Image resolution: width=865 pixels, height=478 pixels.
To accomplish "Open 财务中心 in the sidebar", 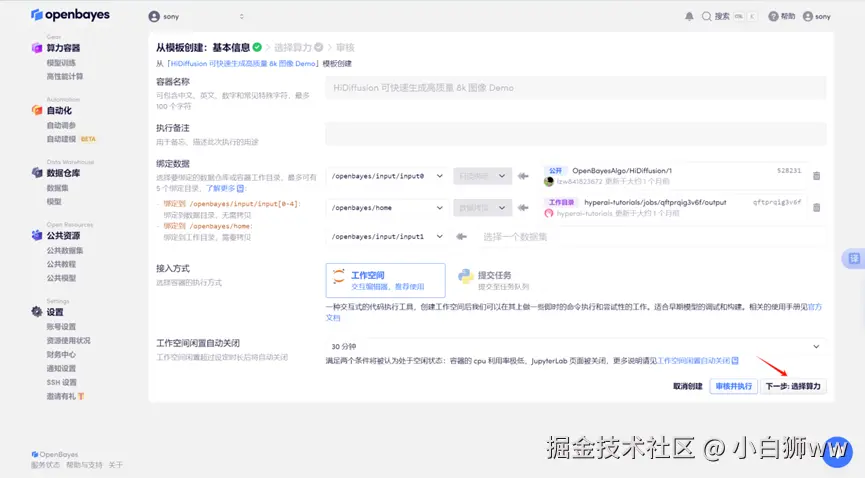I will 61,354.
